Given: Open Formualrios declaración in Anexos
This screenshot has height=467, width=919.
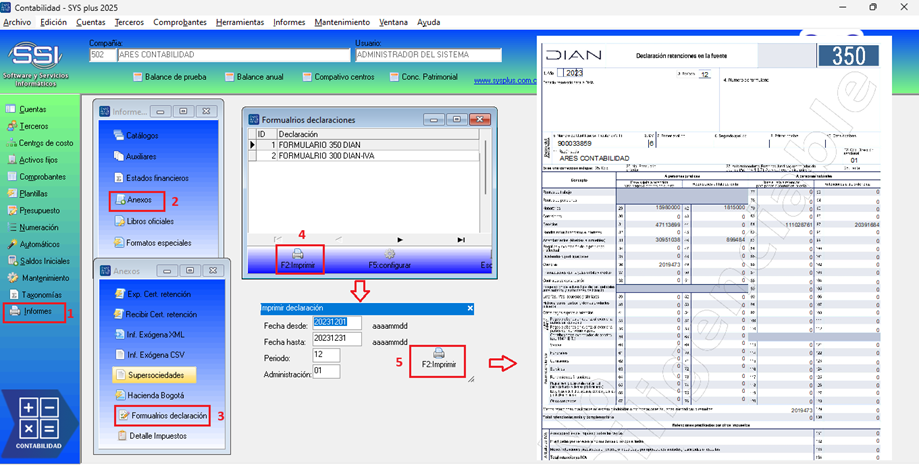Looking at the screenshot, I should point(162,415).
